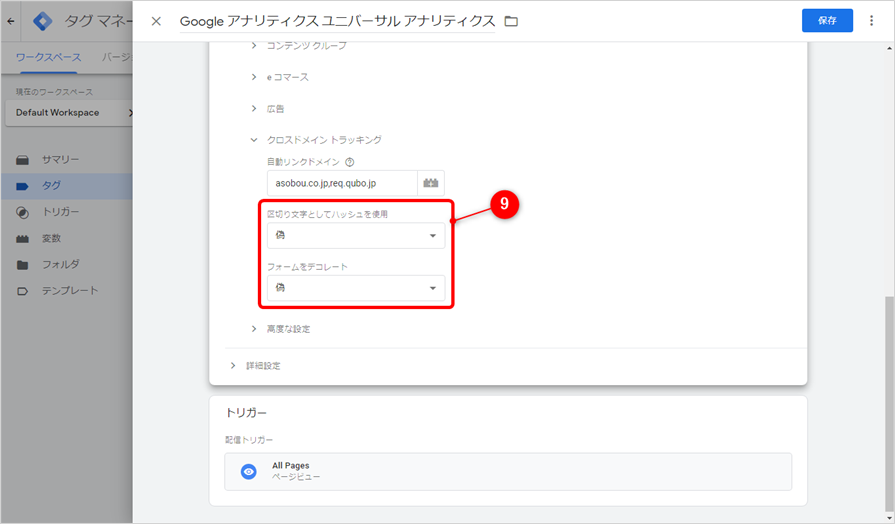Click the vertical scrollbar thumb
Image resolution: width=895 pixels, height=524 pixels.
(889, 403)
